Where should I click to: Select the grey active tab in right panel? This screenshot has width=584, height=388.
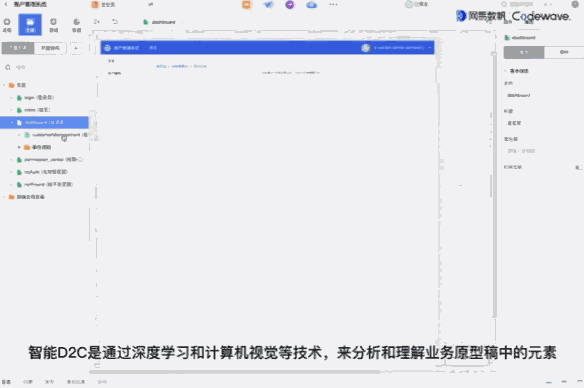[x=524, y=53]
